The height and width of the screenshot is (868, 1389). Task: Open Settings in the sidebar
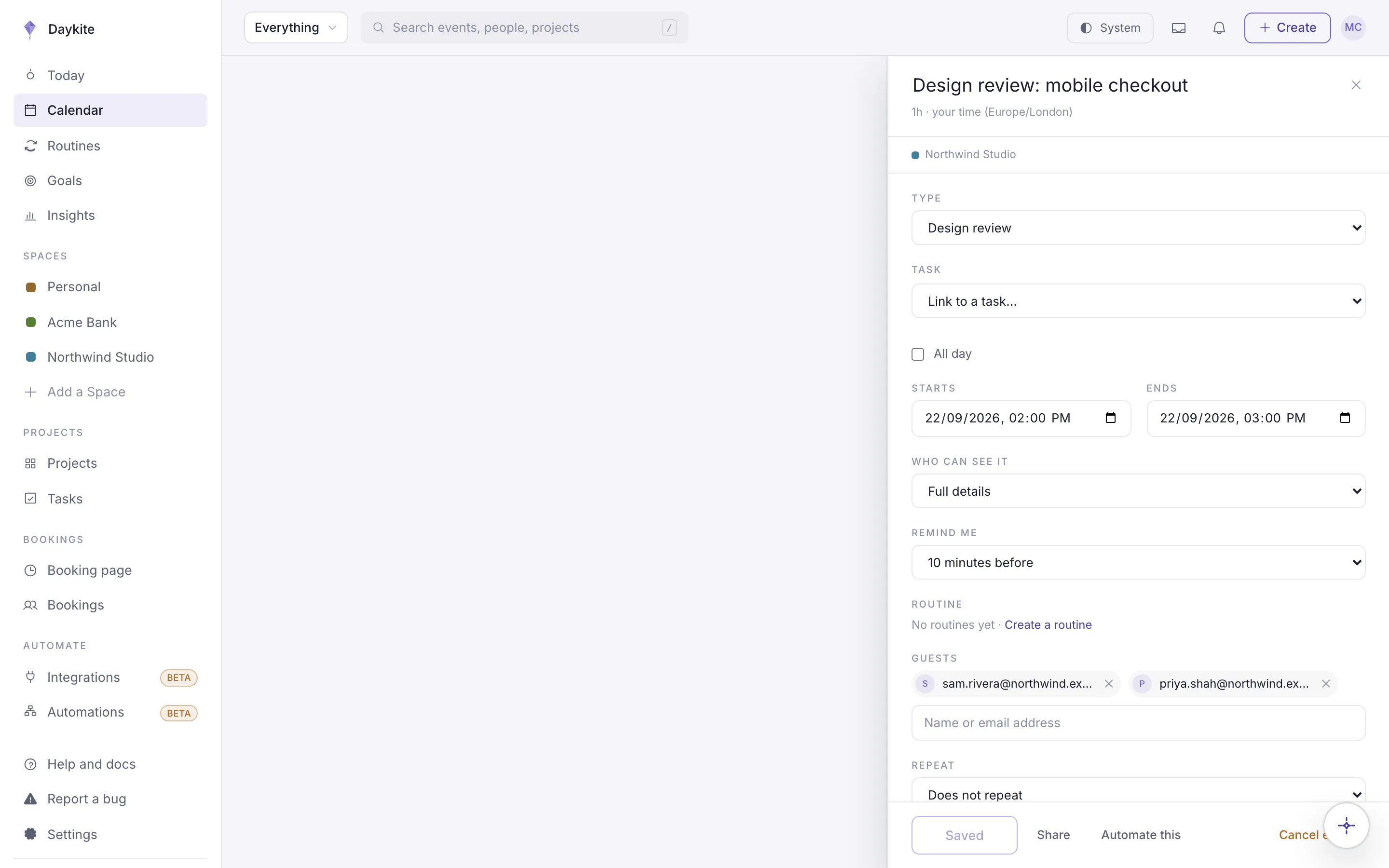[110, 834]
